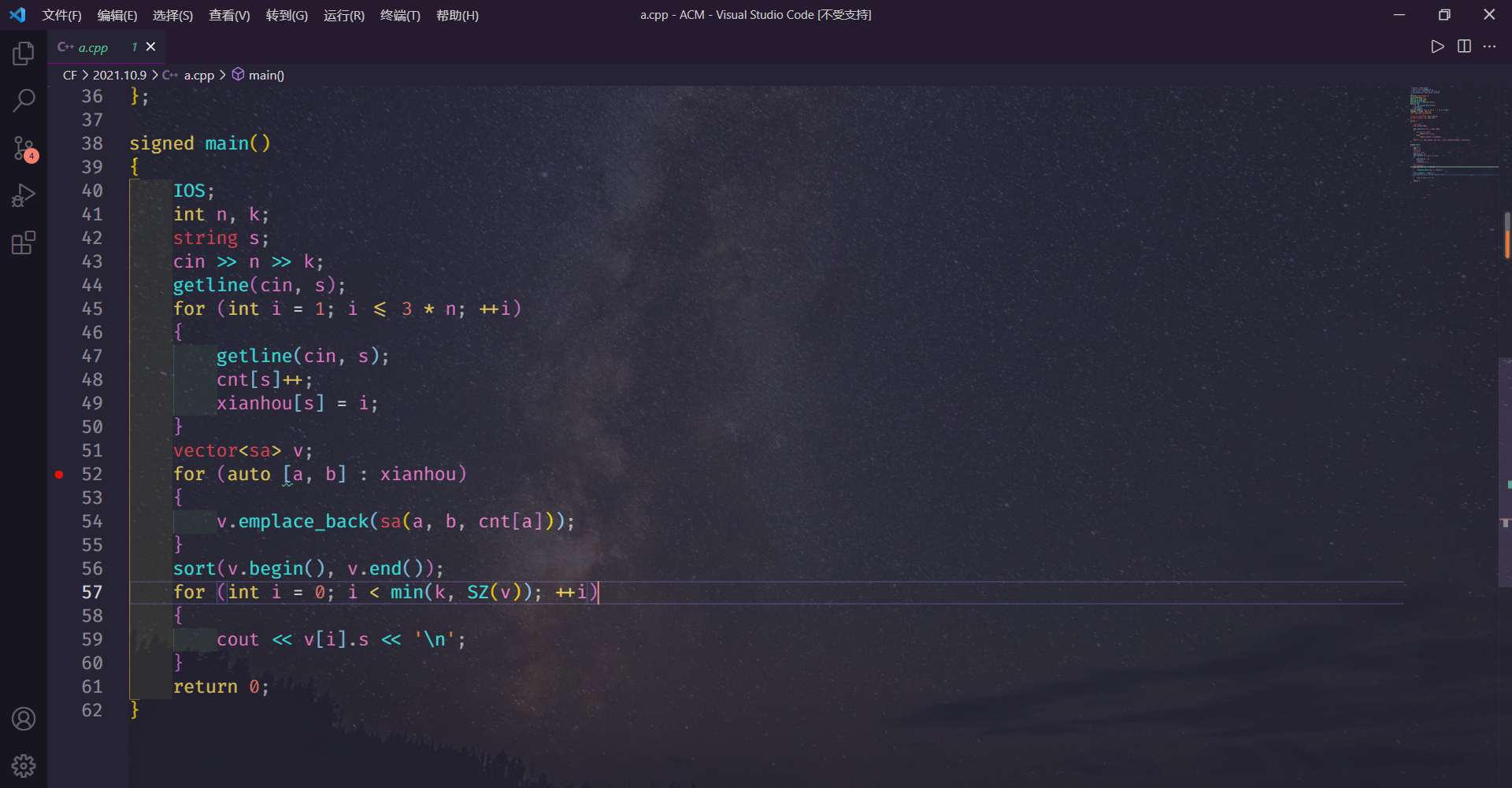Open the 运行(R) menu
Screen dimensions: 1512x788
[344, 15]
